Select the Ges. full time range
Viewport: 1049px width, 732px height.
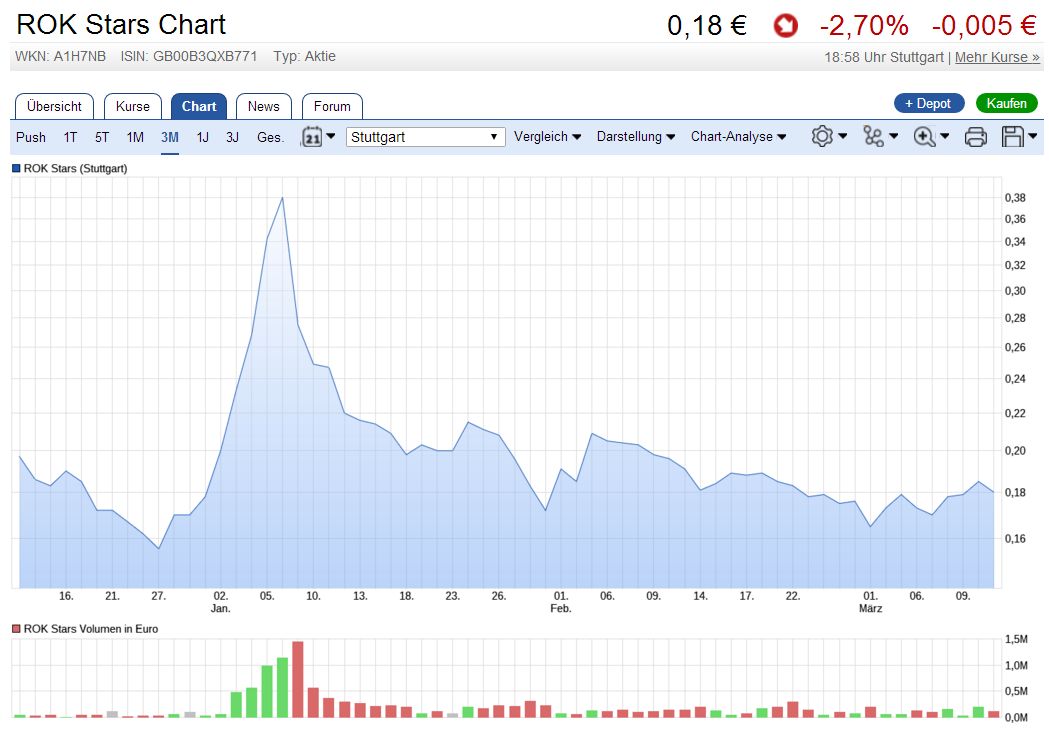(270, 137)
